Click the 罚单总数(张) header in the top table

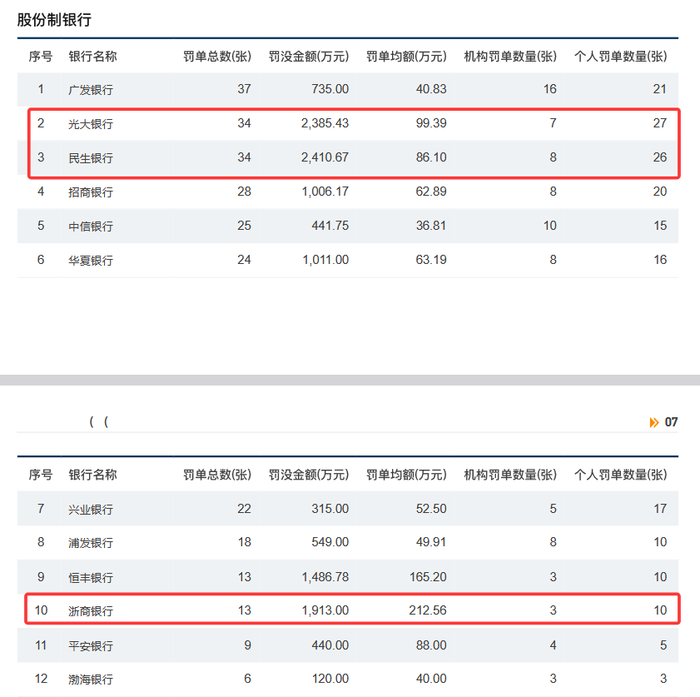pyautogui.click(x=217, y=57)
